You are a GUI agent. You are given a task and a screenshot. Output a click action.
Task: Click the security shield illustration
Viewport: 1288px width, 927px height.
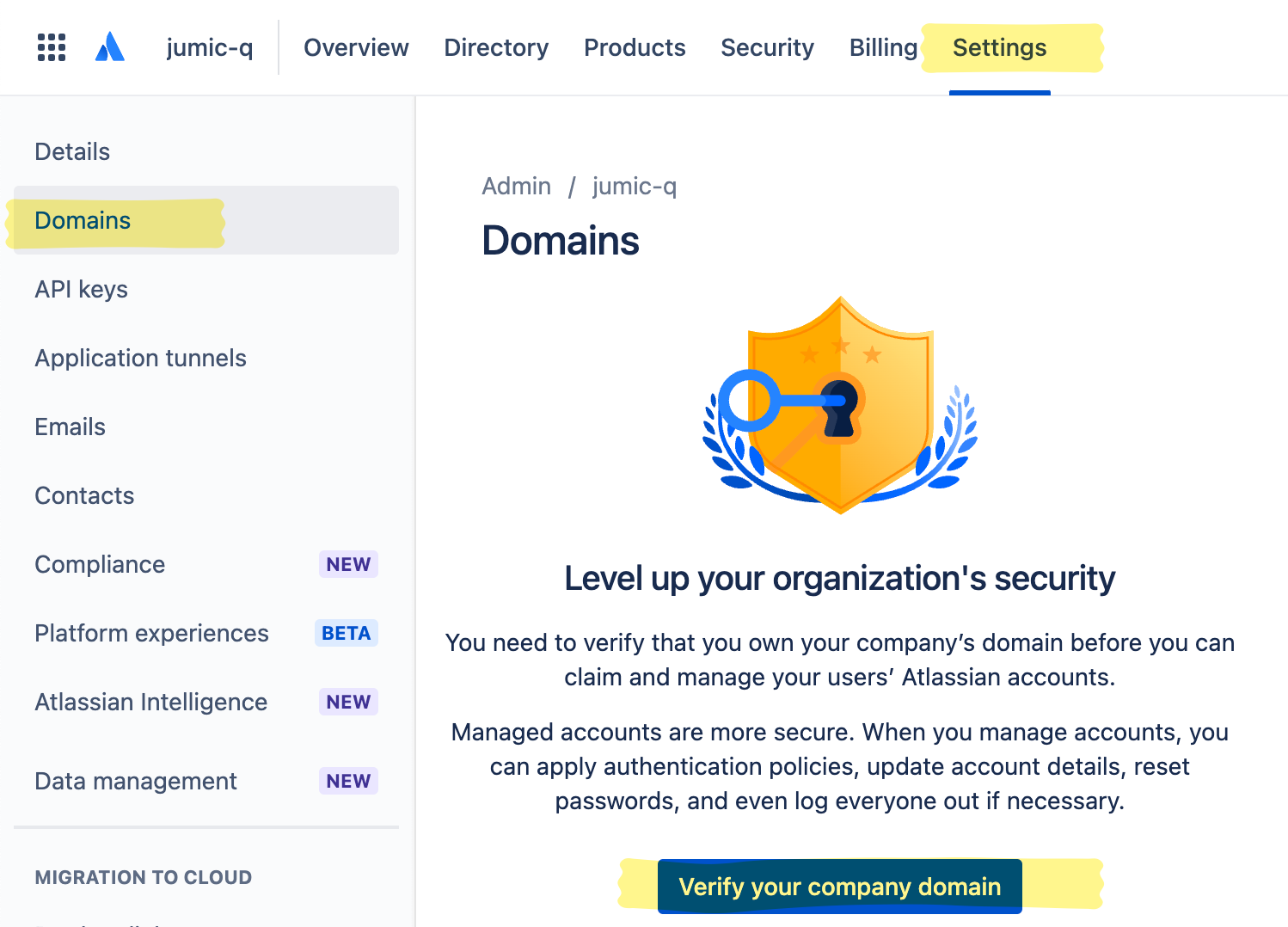840,404
